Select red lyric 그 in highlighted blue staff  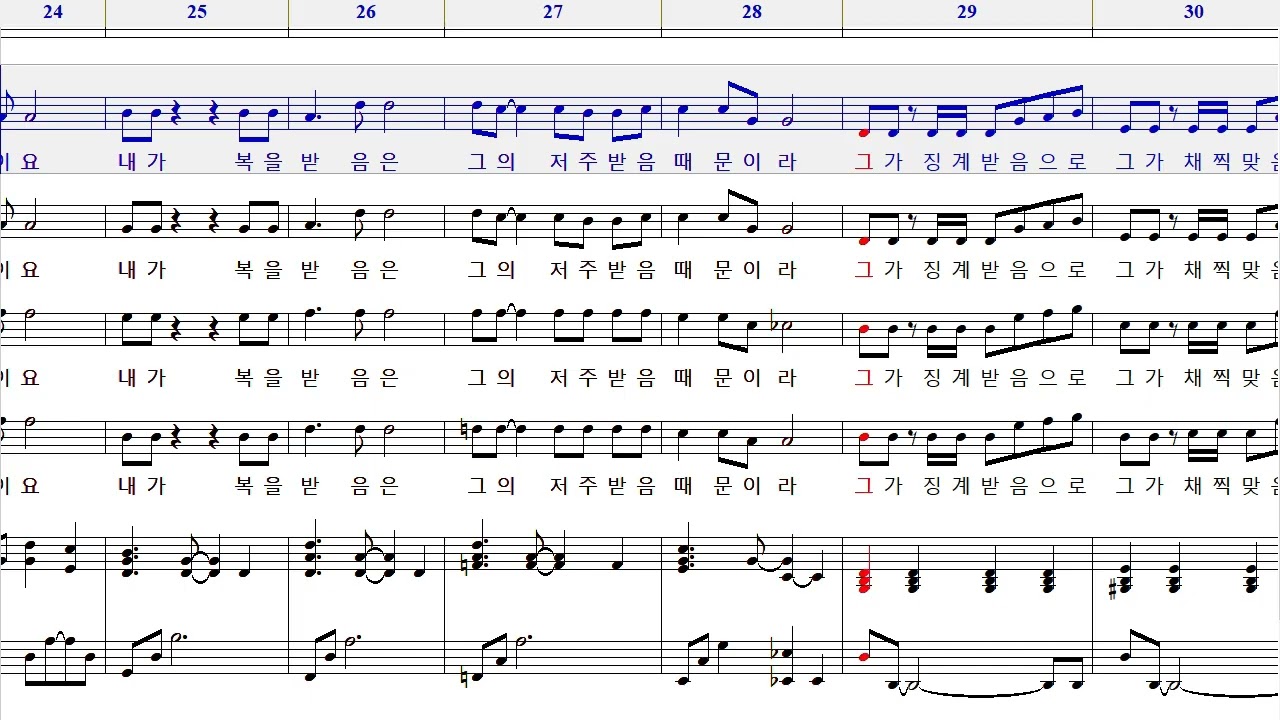(x=864, y=162)
